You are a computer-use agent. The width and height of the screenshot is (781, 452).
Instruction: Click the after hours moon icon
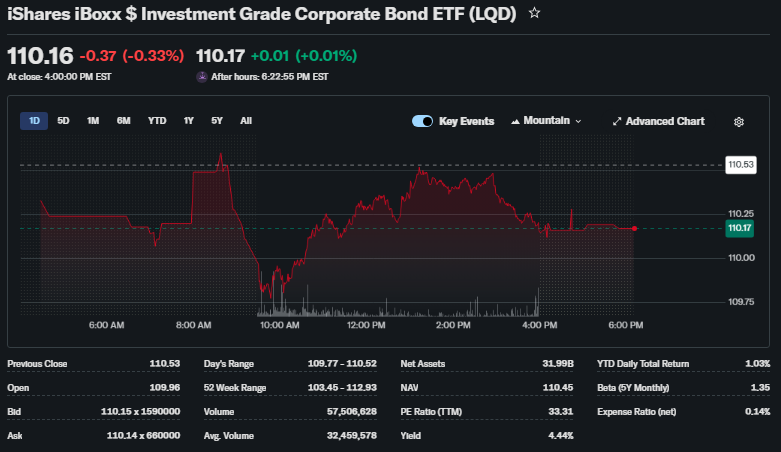(x=202, y=76)
